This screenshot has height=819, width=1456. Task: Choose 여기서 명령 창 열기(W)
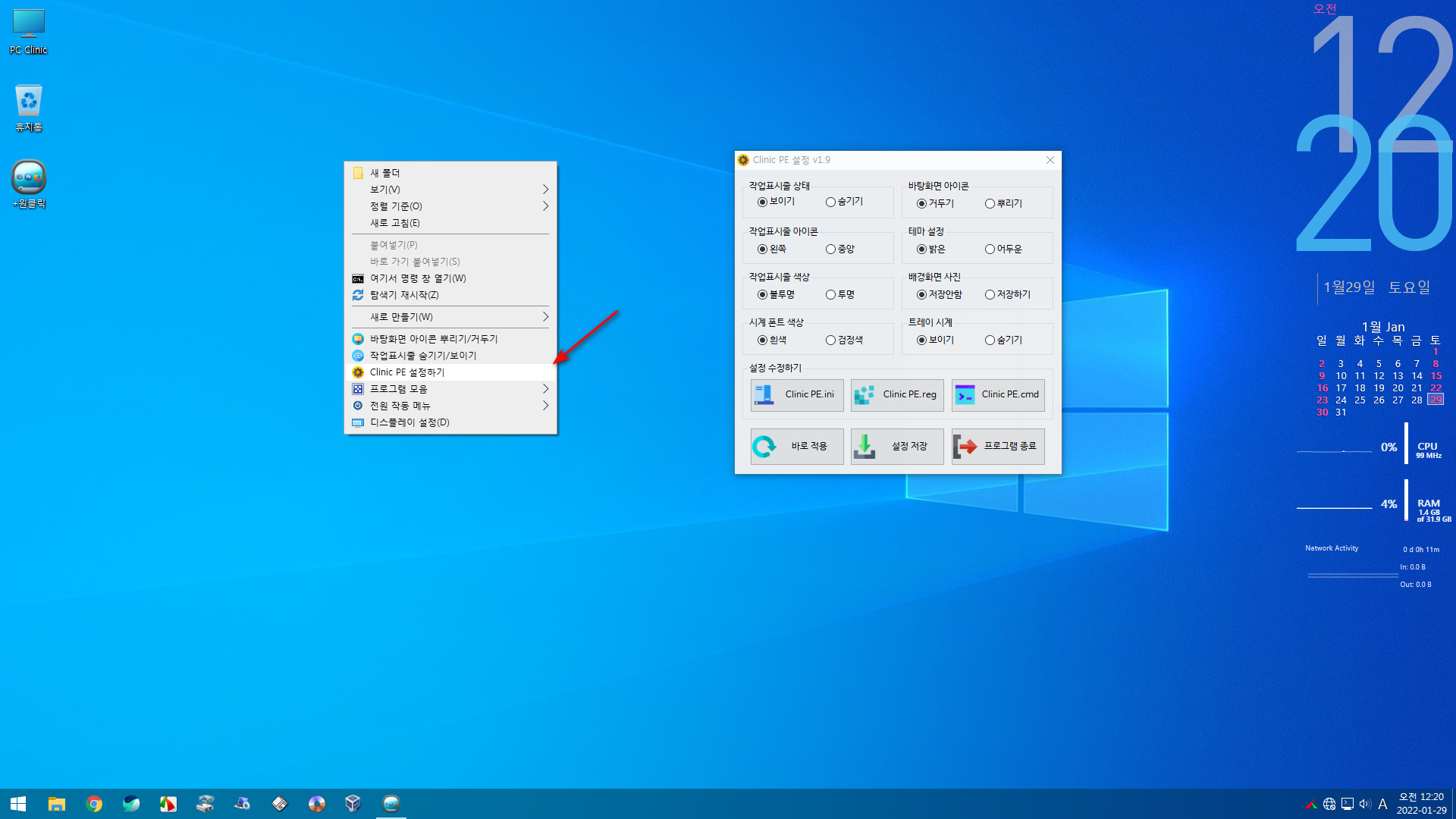point(450,278)
